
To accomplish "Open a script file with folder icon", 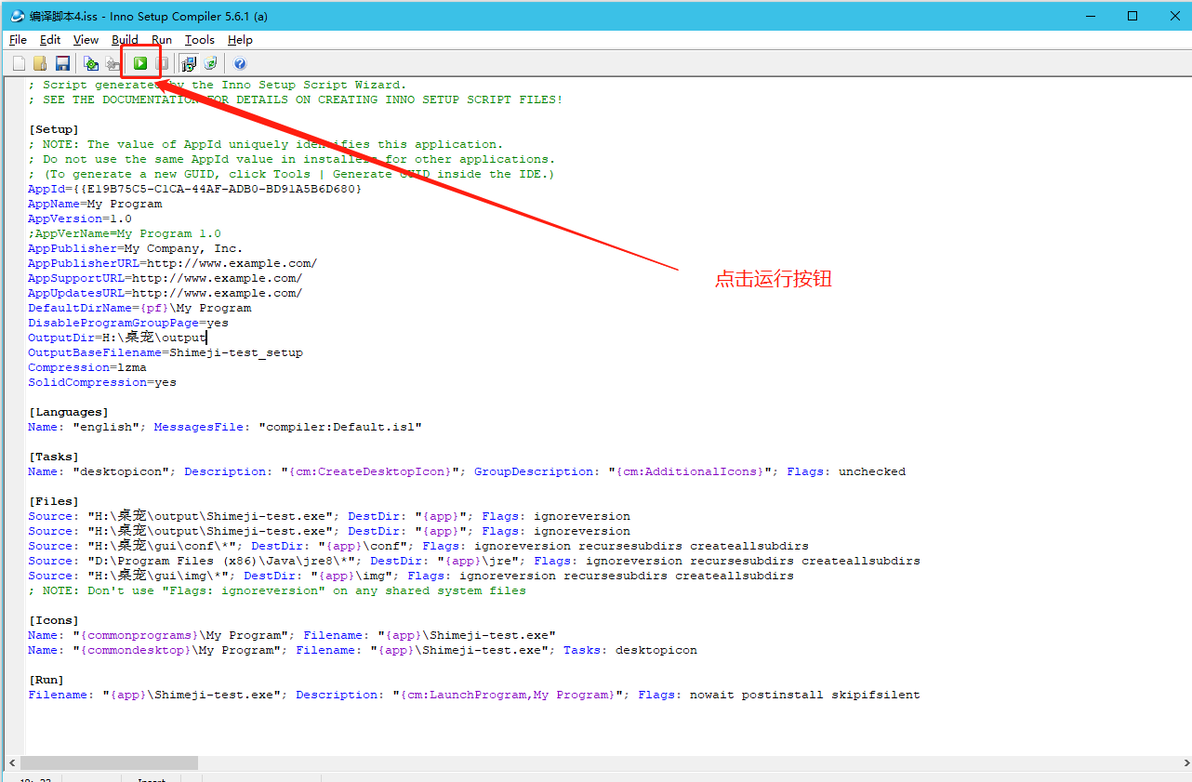I will click(40, 64).
